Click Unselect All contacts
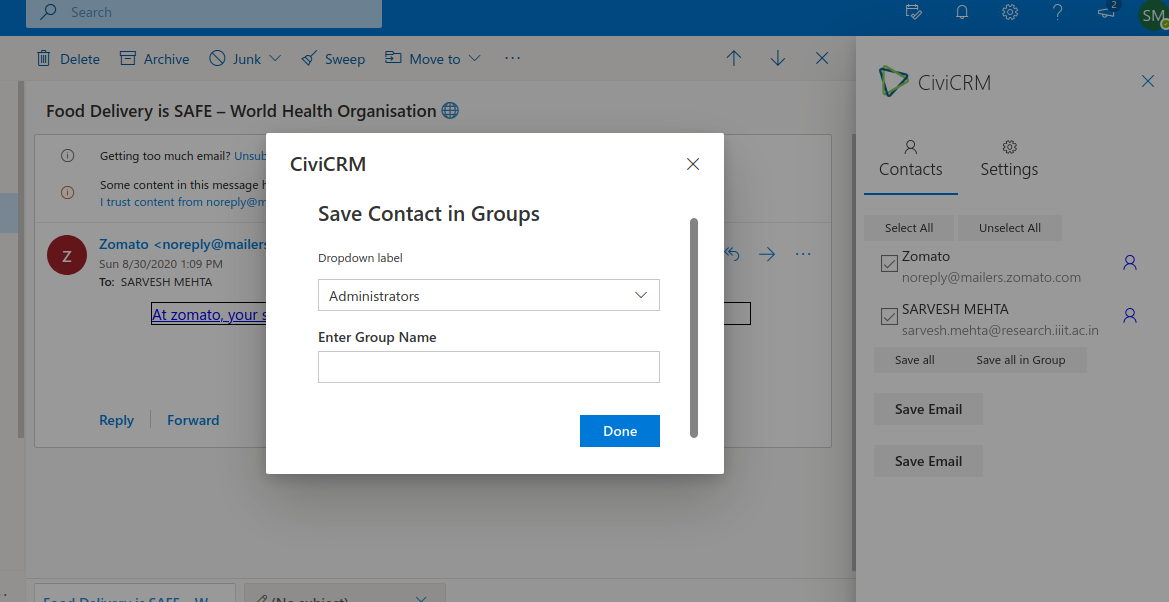 coord(1009,228)
